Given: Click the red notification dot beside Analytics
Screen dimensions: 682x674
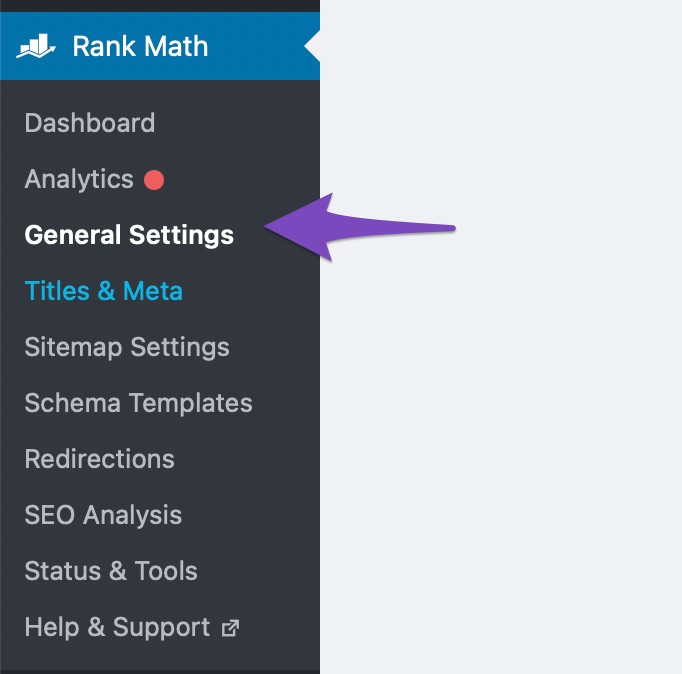Looking at the screenshot, I should 154,180.
